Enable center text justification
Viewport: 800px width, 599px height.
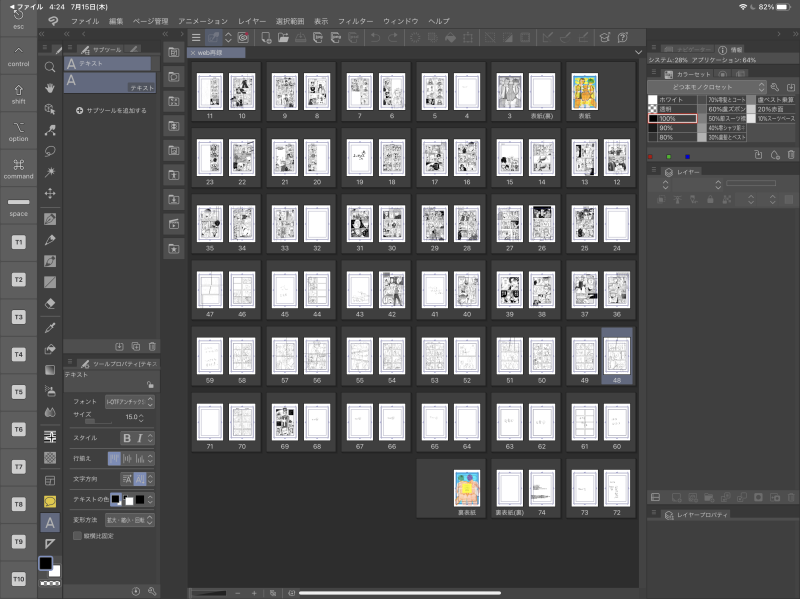(x=127, y=459)
